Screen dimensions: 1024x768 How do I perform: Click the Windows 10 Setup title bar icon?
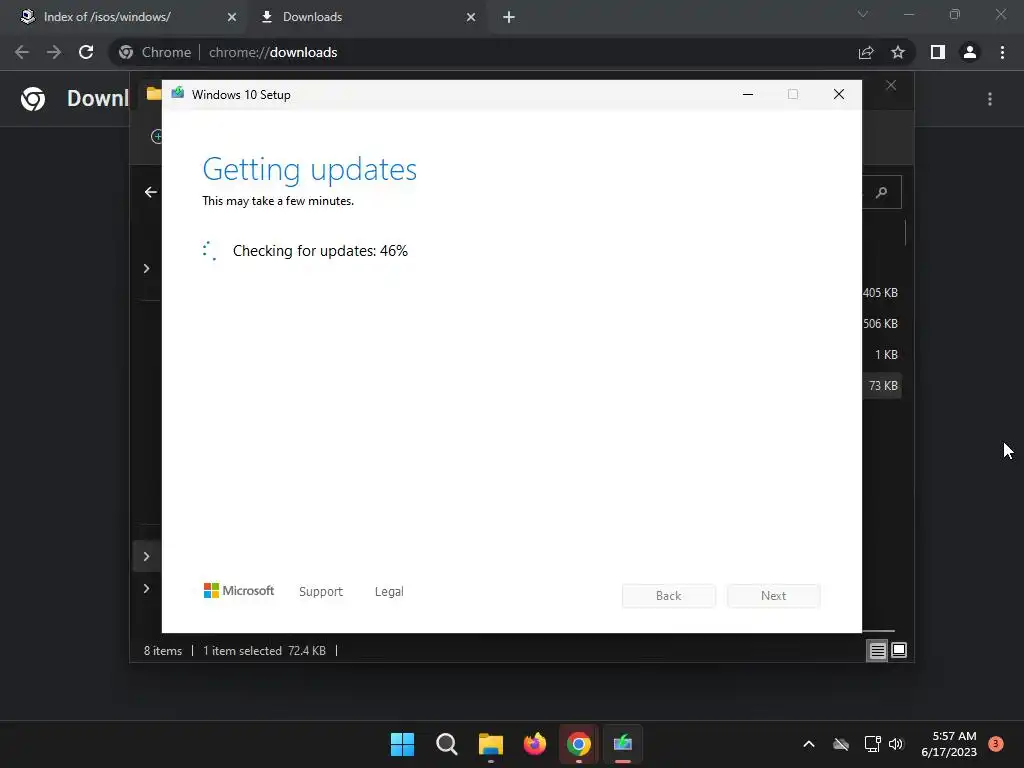coord(178,93)
